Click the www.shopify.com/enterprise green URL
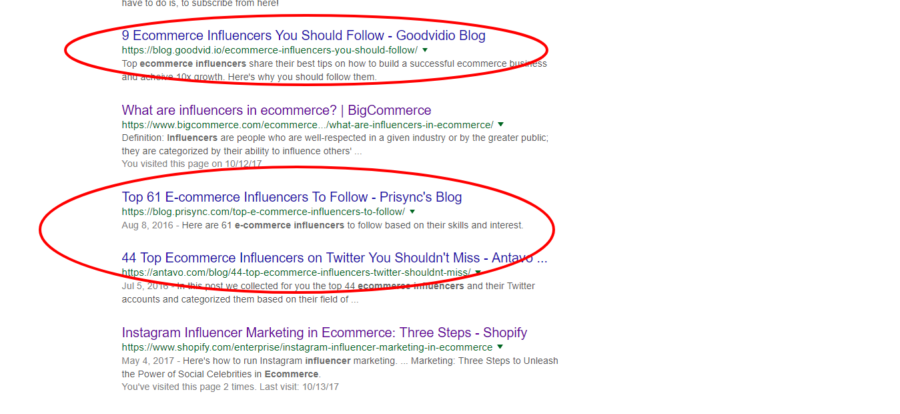900x414 pixels. (x=307, y=347)
